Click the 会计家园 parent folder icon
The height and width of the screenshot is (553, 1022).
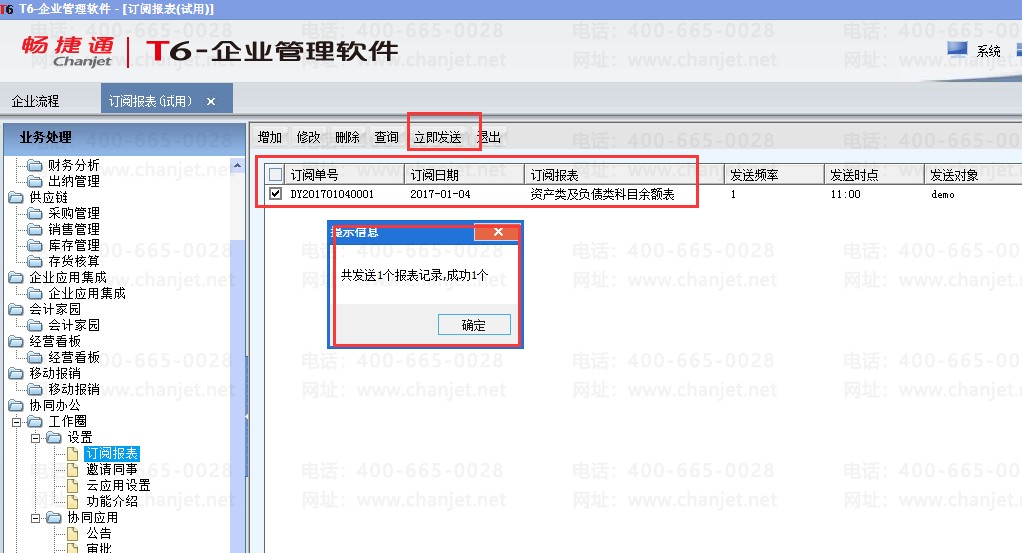click(x=16, y=309)
